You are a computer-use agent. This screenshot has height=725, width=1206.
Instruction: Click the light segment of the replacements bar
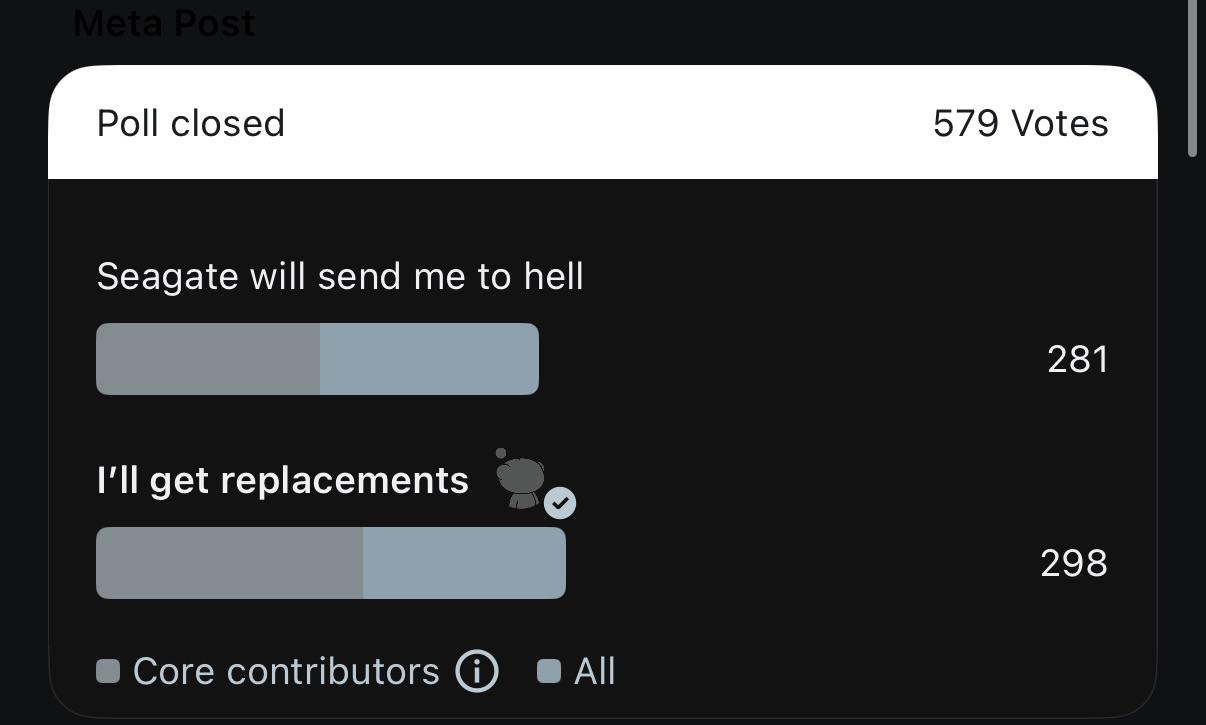point(464,563)
